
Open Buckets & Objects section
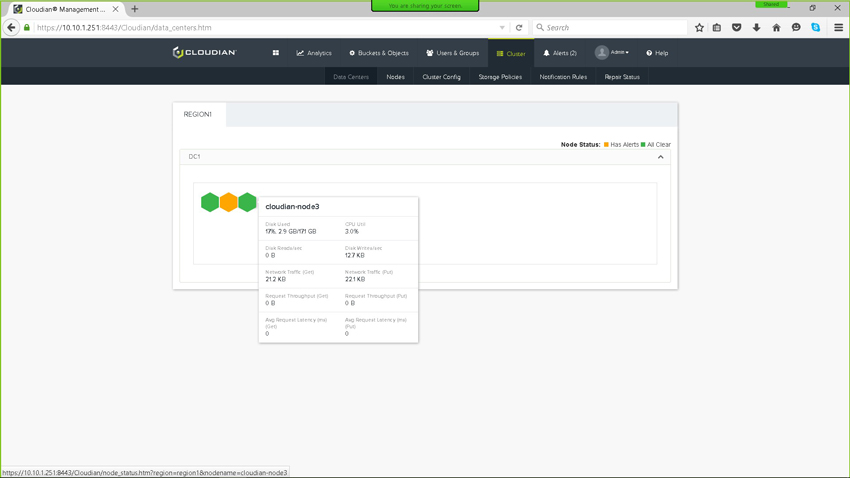[x=379, y=53]
